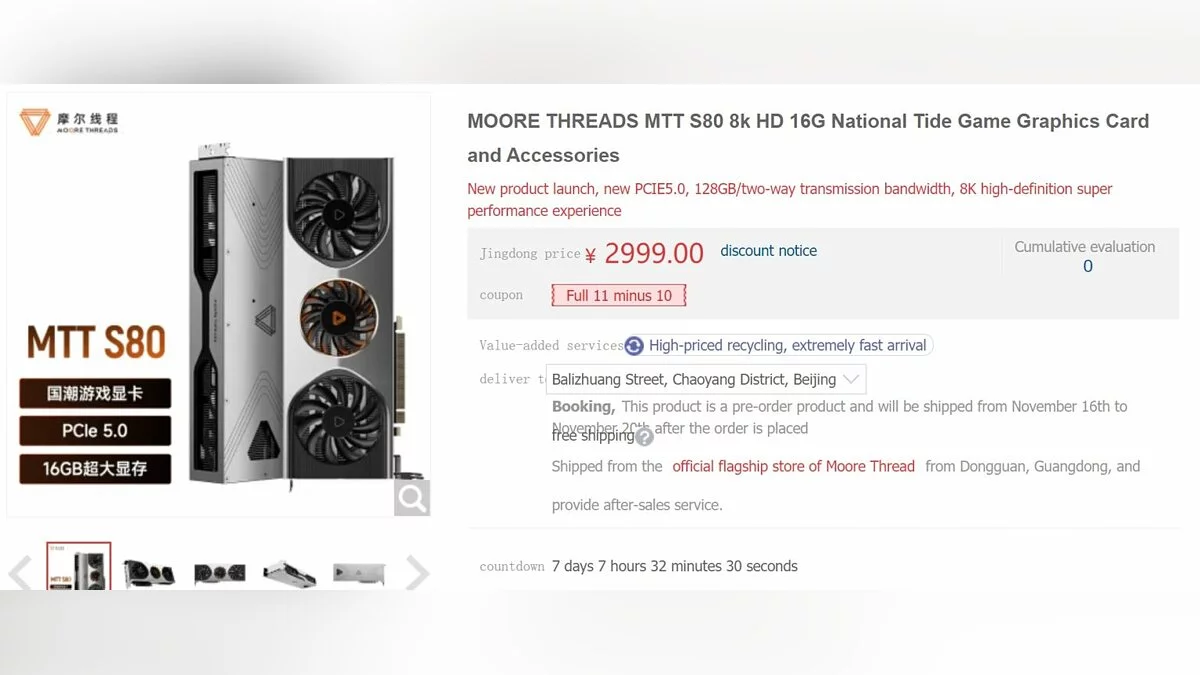Viewport: 1200px width, 675px height.
Task: Click the High-priced recycling, extremely fast arrival service
Action: (787, 346)
